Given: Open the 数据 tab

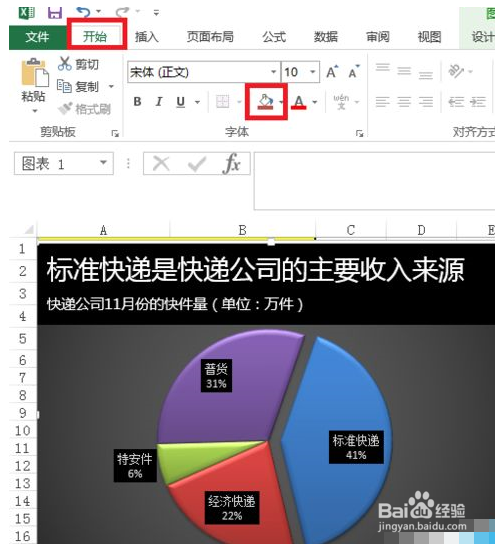Looking at the screenshot, I should [326, 37].
